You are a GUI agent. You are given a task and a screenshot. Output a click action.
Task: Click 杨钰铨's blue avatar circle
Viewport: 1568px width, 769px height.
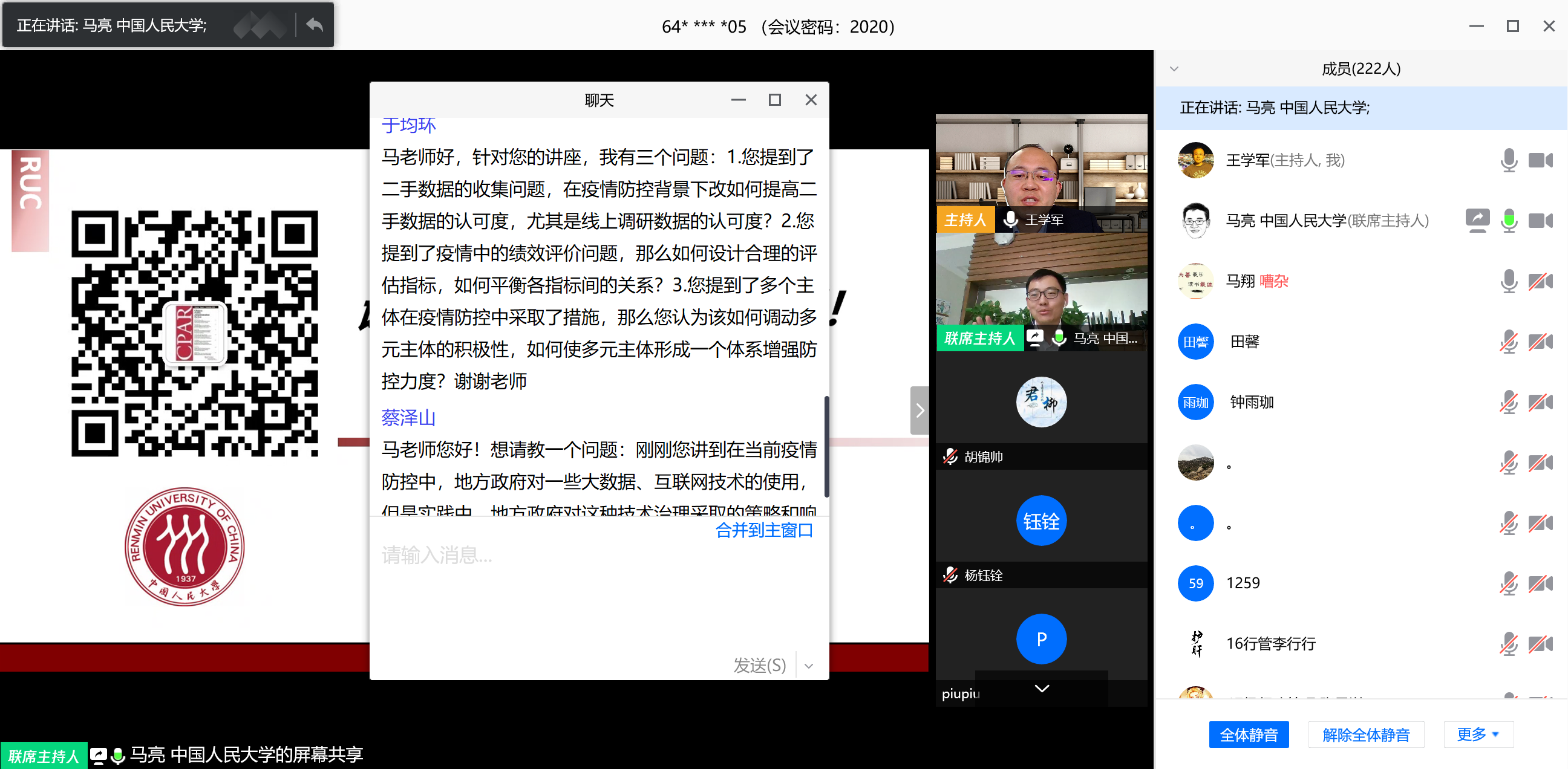coord(1041,521)
